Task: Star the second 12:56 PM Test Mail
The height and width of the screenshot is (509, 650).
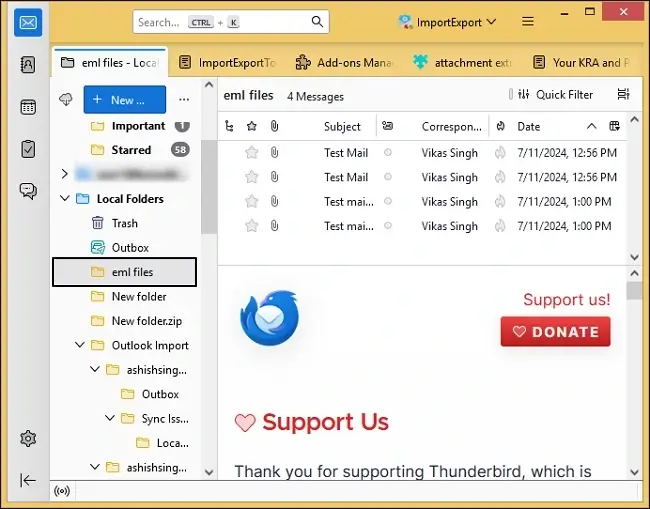Action: point(252,177)
